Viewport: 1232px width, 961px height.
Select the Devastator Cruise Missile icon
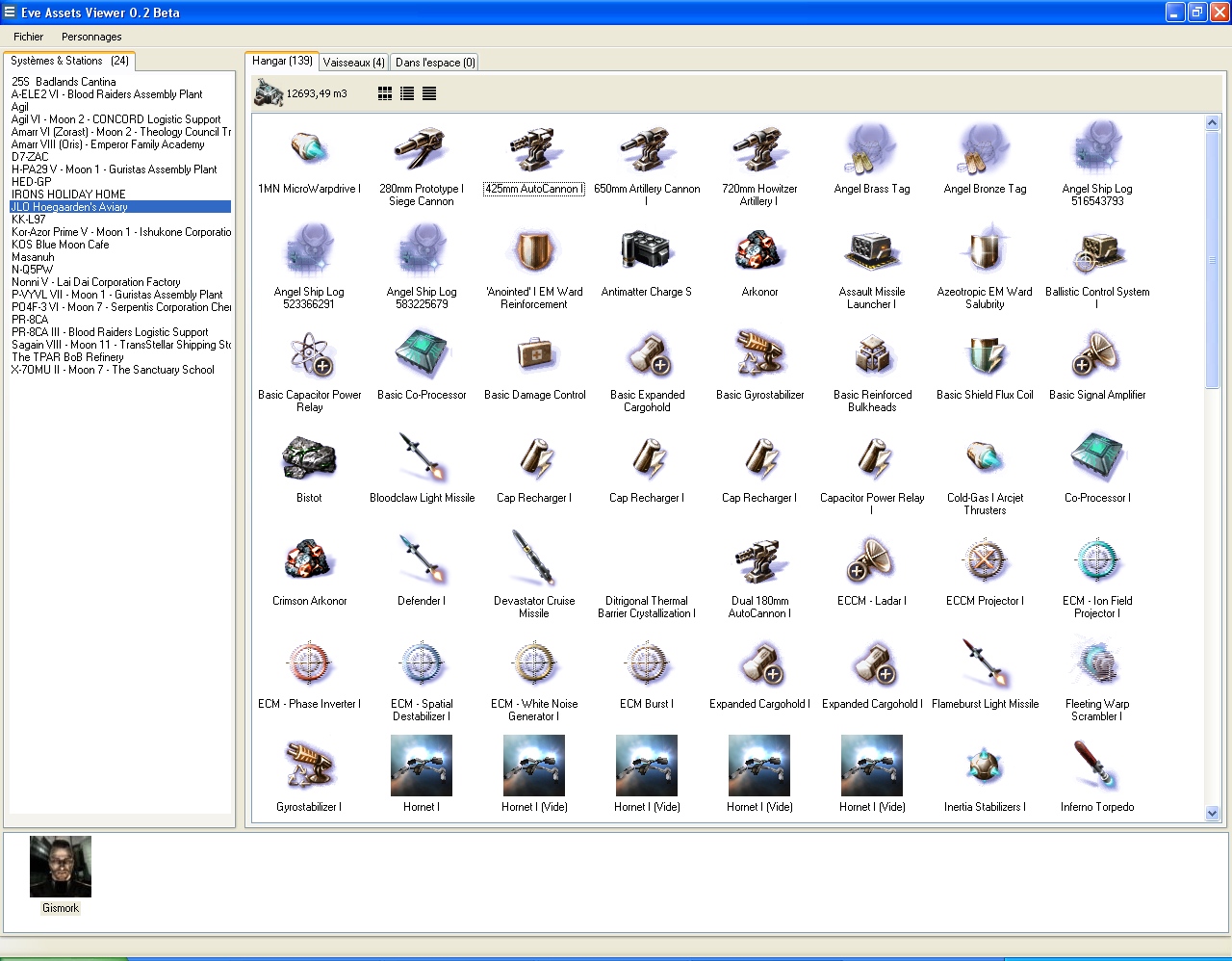coord(534,559)
